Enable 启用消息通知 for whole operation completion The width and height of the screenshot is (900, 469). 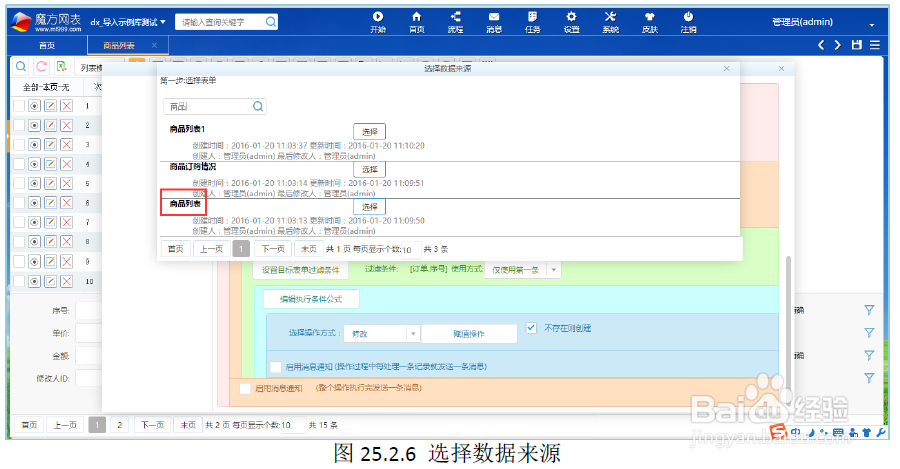click(x=245, y=389)
